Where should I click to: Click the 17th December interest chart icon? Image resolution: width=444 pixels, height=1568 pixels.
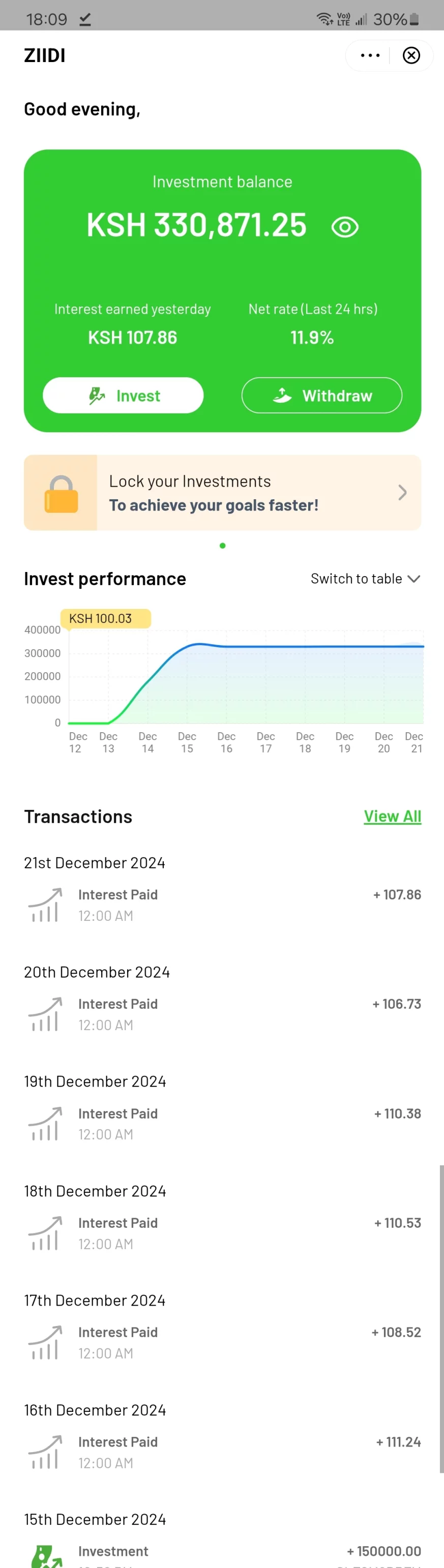(x=45, y=1342)
